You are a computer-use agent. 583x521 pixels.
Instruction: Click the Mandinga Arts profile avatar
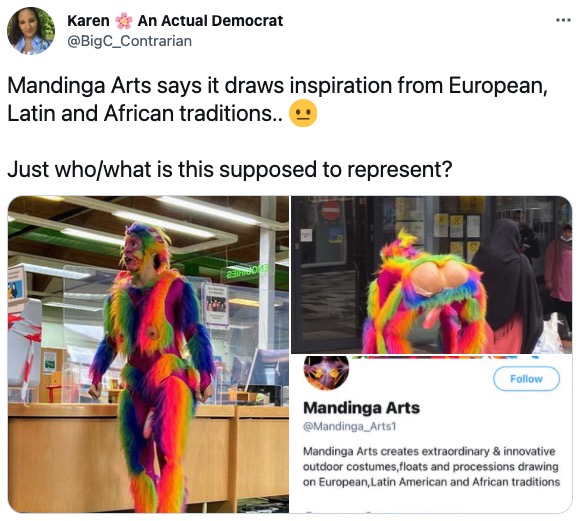326,372
